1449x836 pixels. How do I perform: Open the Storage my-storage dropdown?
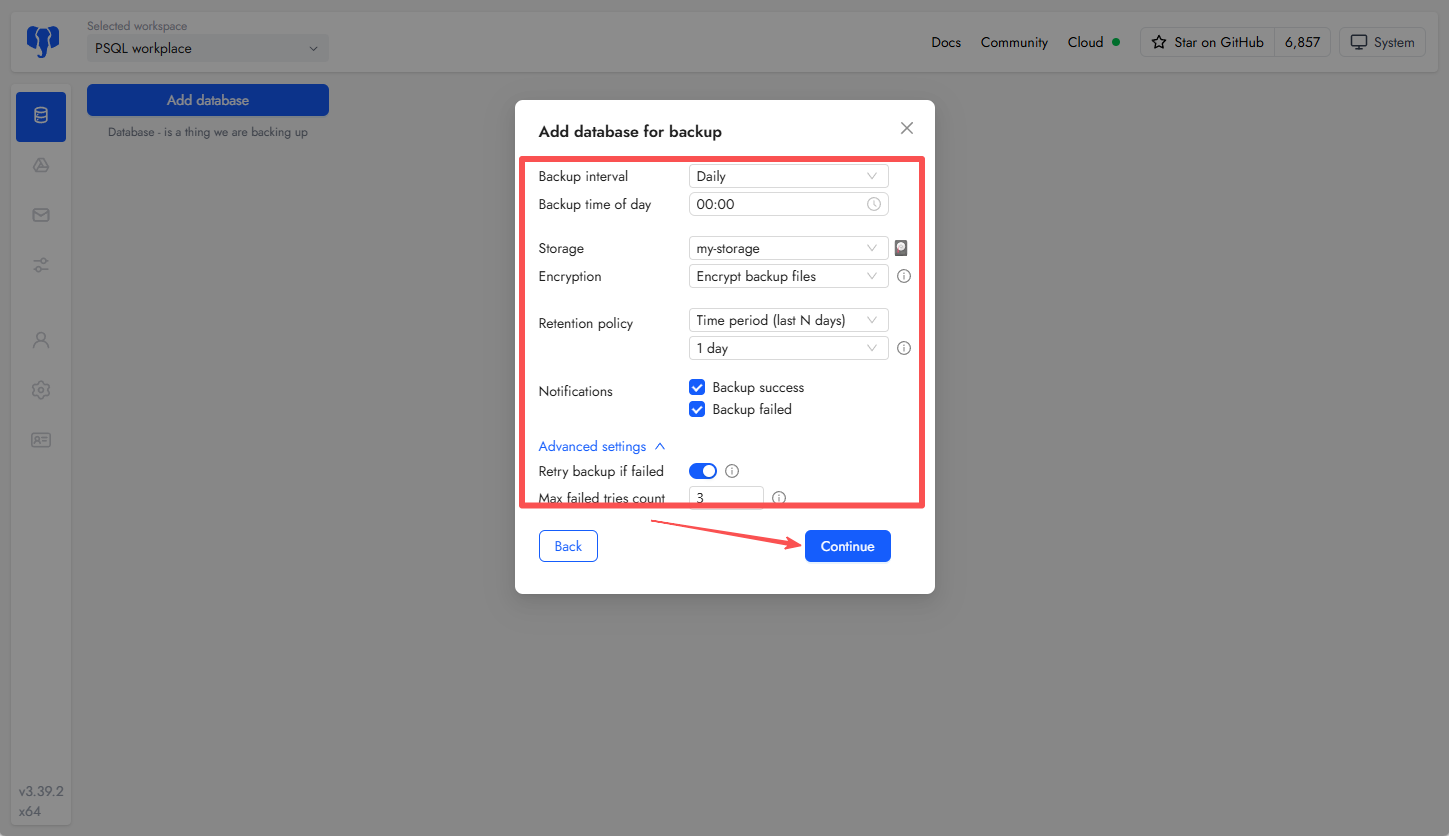pyautogui.click(x=789, y=248)
